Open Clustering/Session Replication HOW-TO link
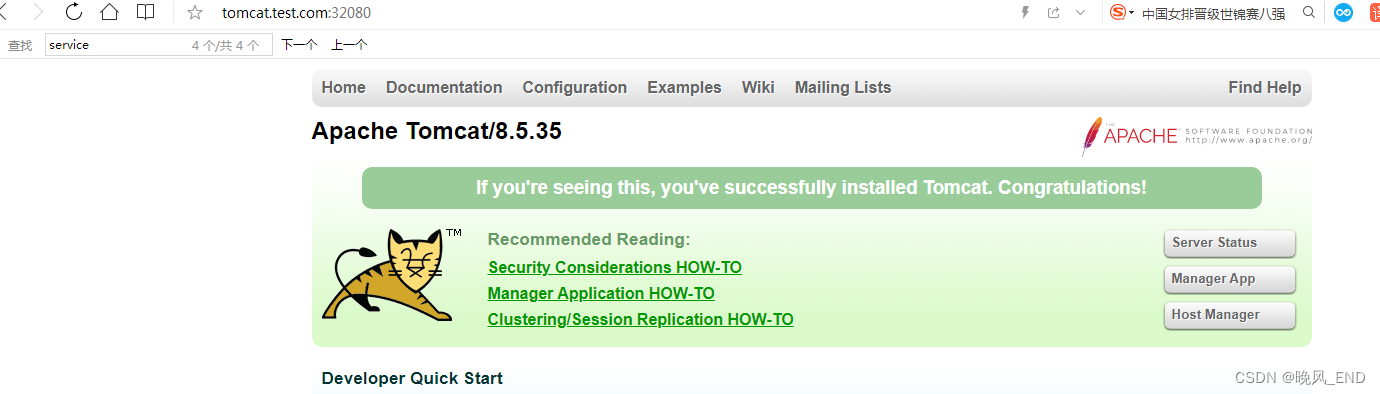Image resolution: width=1380 pixels, height=394 pixels. [640, 320]
